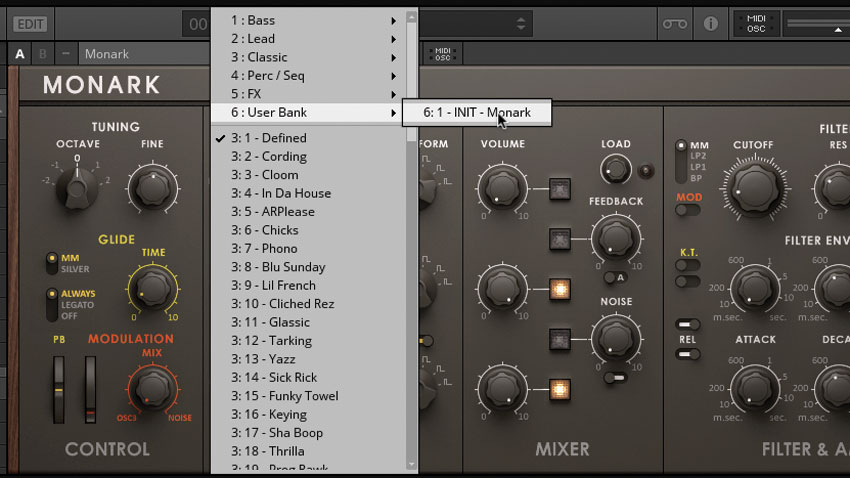Select preset 3: 5 - ARPlease
This screenshot has width=850, height=478.
[309, 212]
